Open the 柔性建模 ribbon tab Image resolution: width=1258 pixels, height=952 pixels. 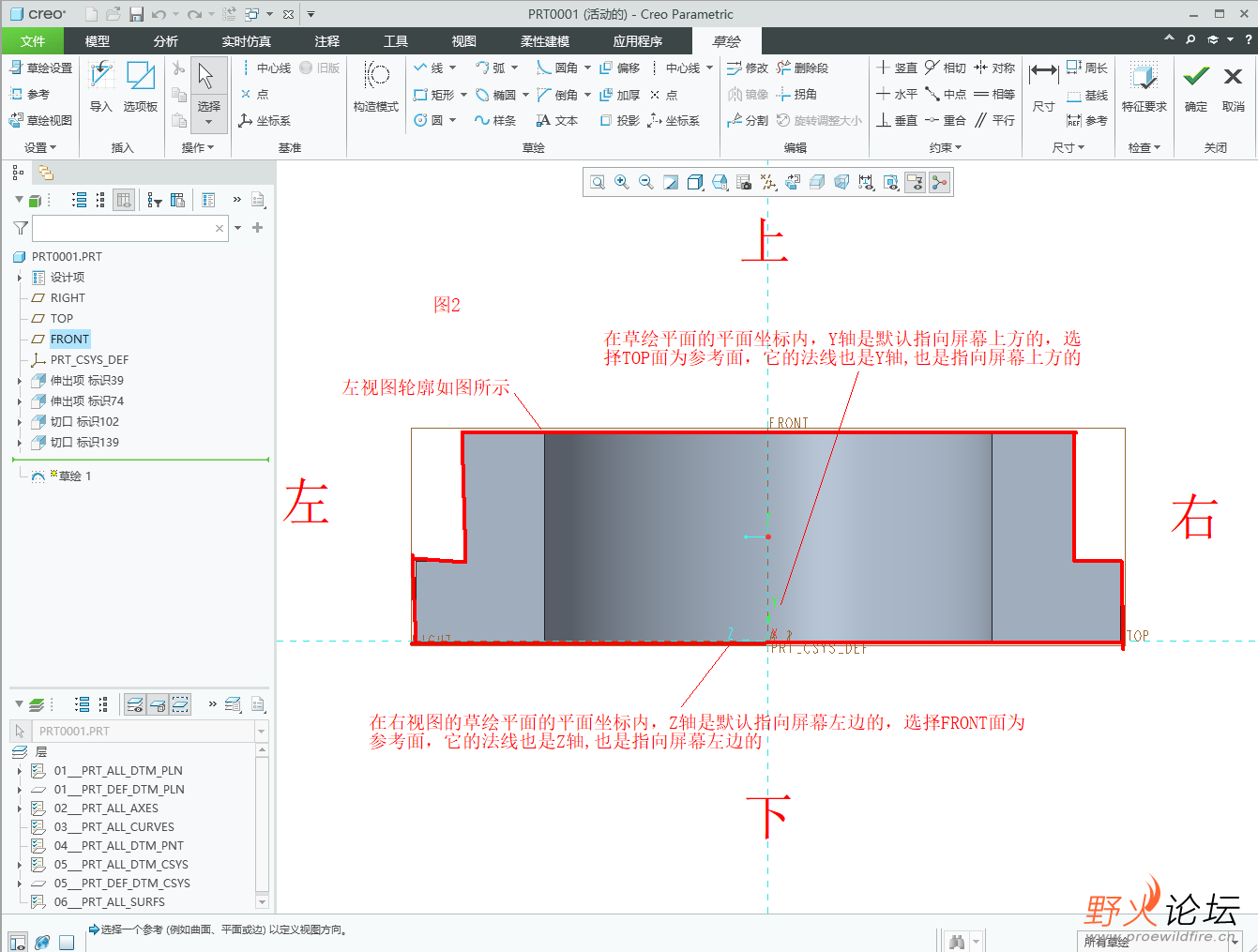(545, 41)
